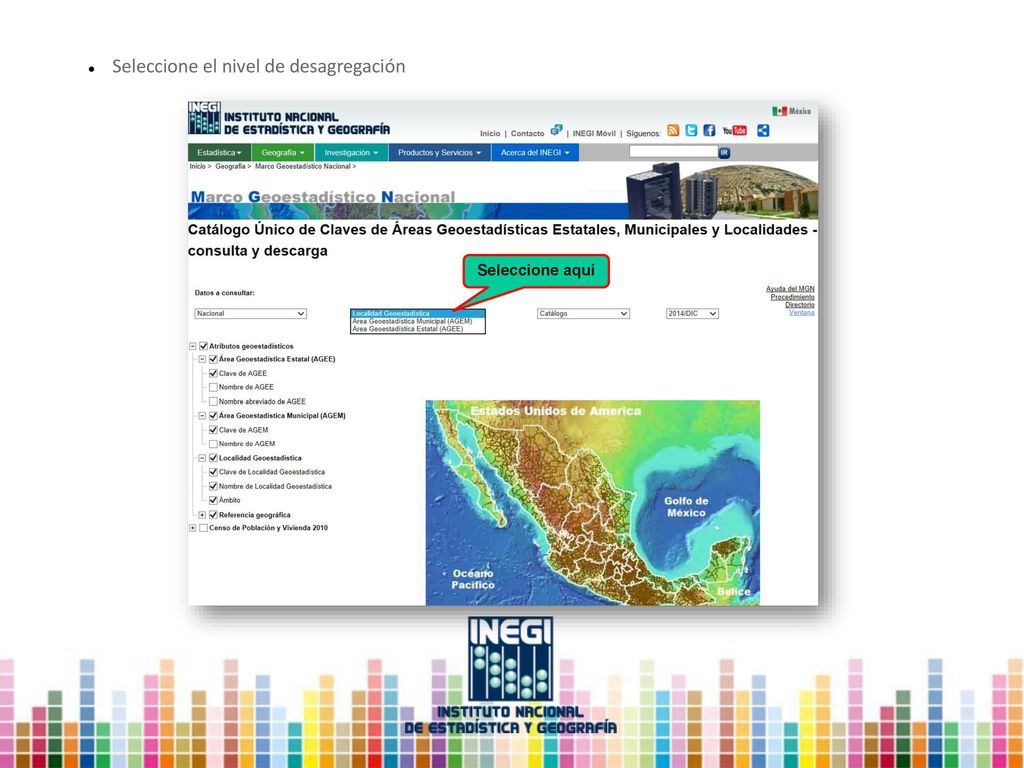Toggle Atributos geoestadísticos checkbox
This screenshot has width=1024, height=768.
(x=203, y=346)
